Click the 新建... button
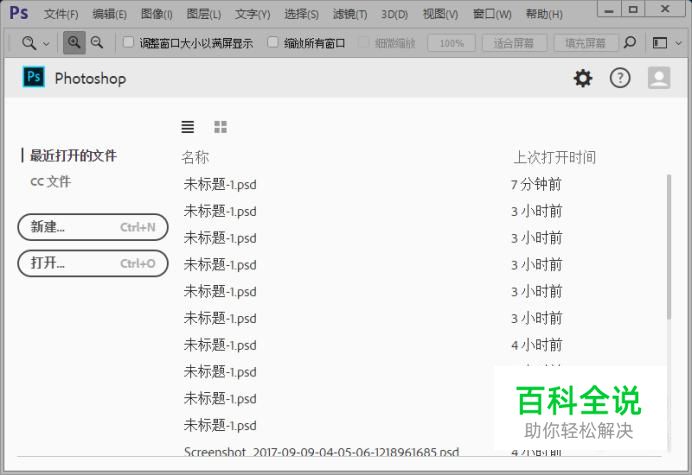 pos(93,227)
